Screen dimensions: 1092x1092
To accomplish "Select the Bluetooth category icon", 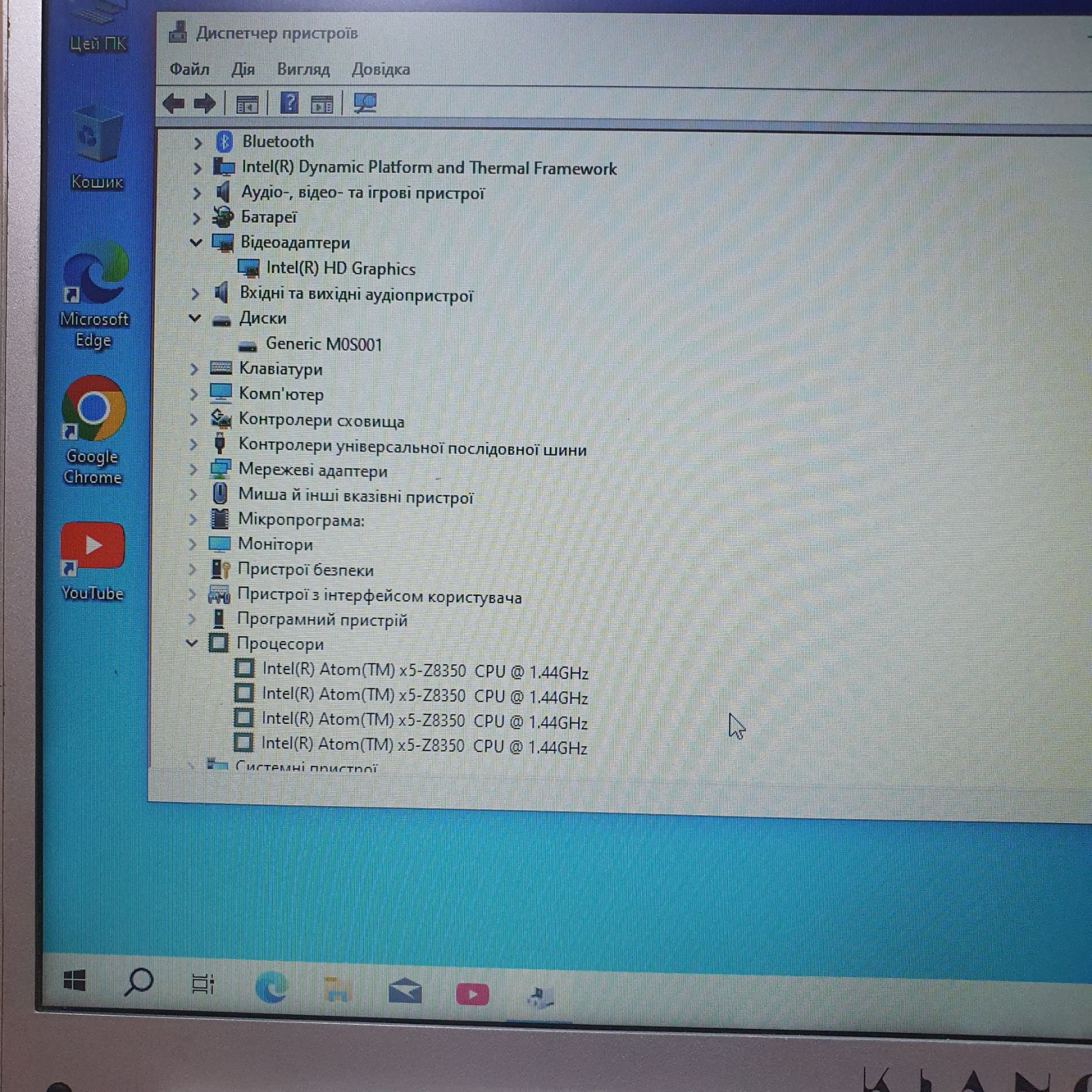I will click(224, 141).
